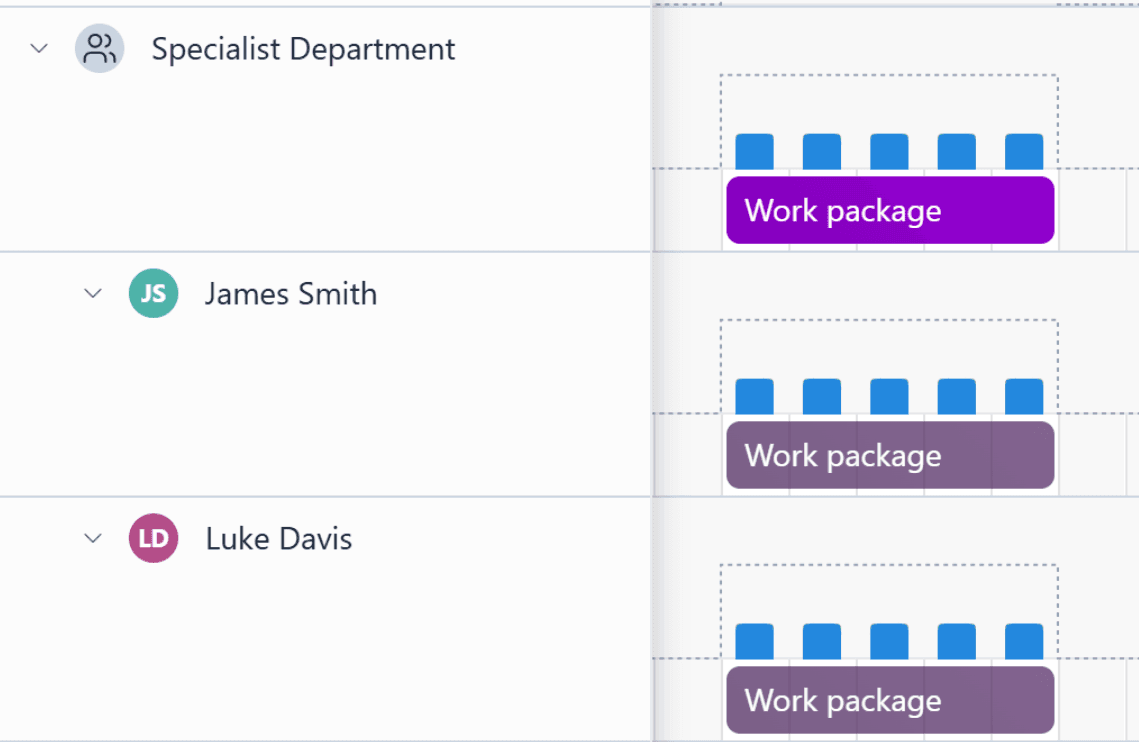Click second blue capacity block for Luke Davis

click(822, 642)
